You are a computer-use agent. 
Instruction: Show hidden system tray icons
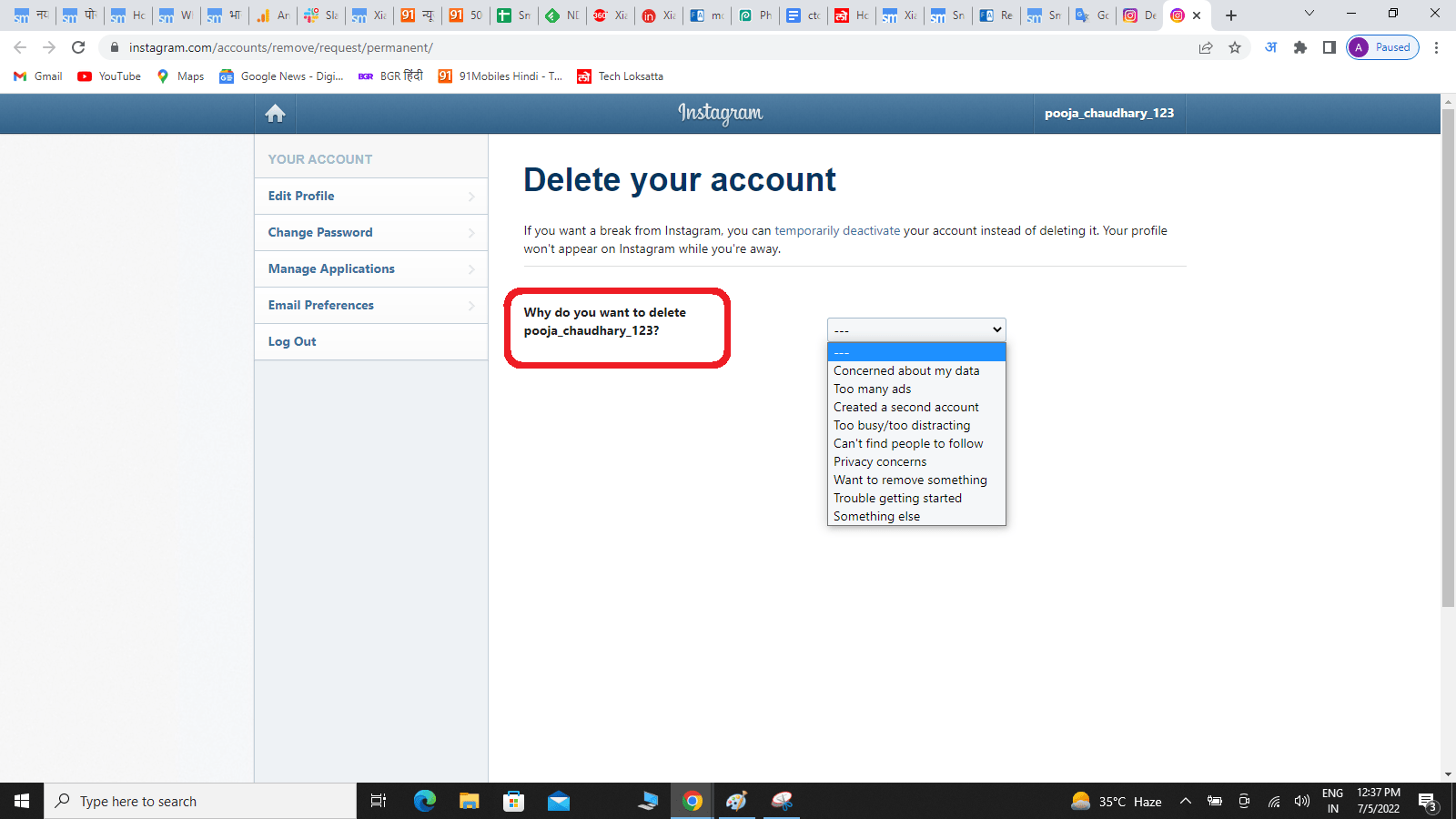coord(1185,801)
